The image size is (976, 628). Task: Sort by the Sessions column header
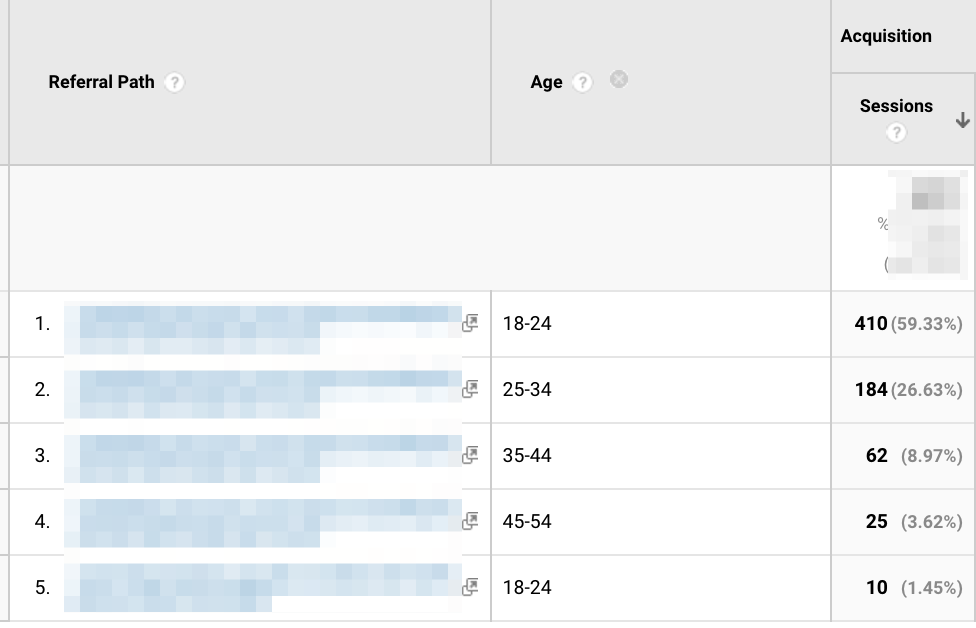[x=896, y=106]
